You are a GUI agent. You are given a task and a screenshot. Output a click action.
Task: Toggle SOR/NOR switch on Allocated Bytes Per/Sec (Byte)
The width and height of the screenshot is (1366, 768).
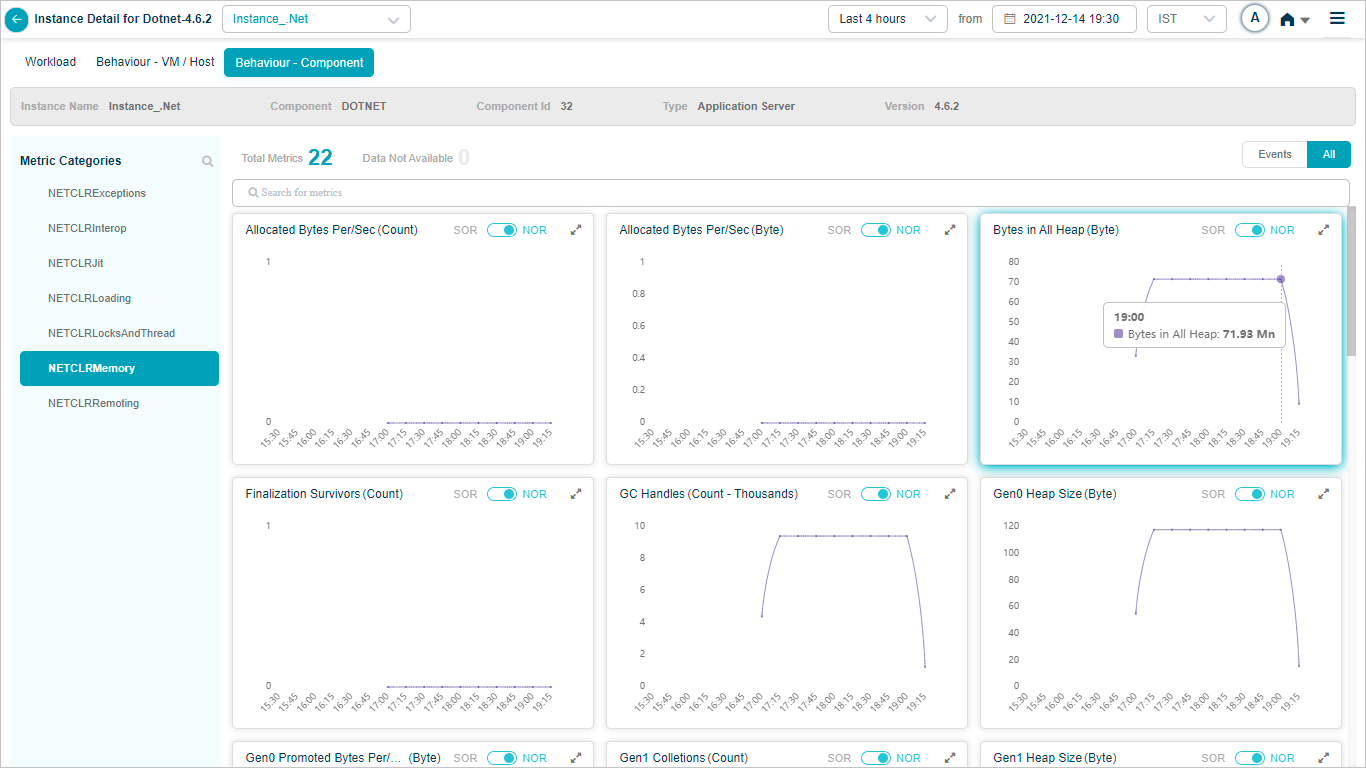tap(876, 230)
